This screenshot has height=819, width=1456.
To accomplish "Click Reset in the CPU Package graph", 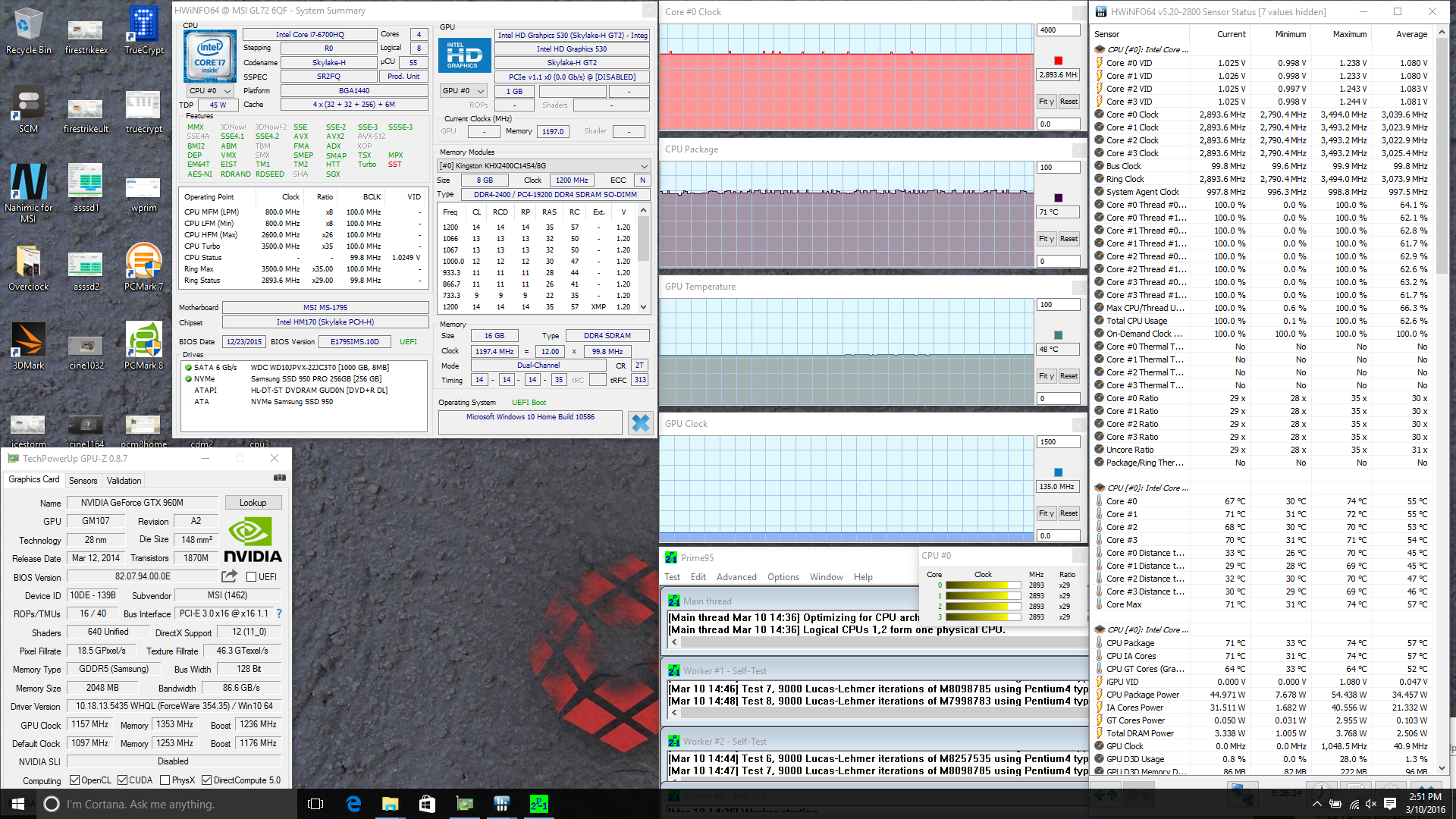I will (x=1068, y=239).
